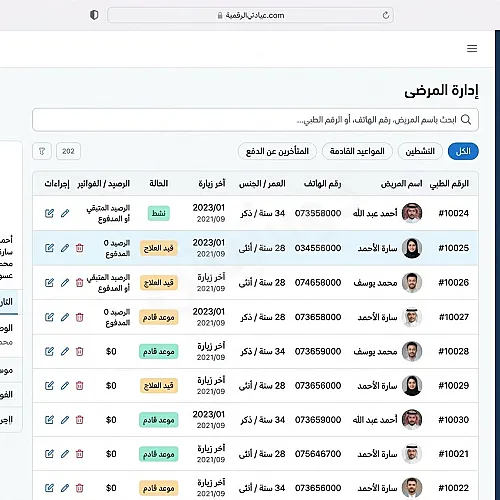Click avatar photo of patient #10024
This screenshot has width=500, height=500.
pyautogui.click(x=412, y=213)
